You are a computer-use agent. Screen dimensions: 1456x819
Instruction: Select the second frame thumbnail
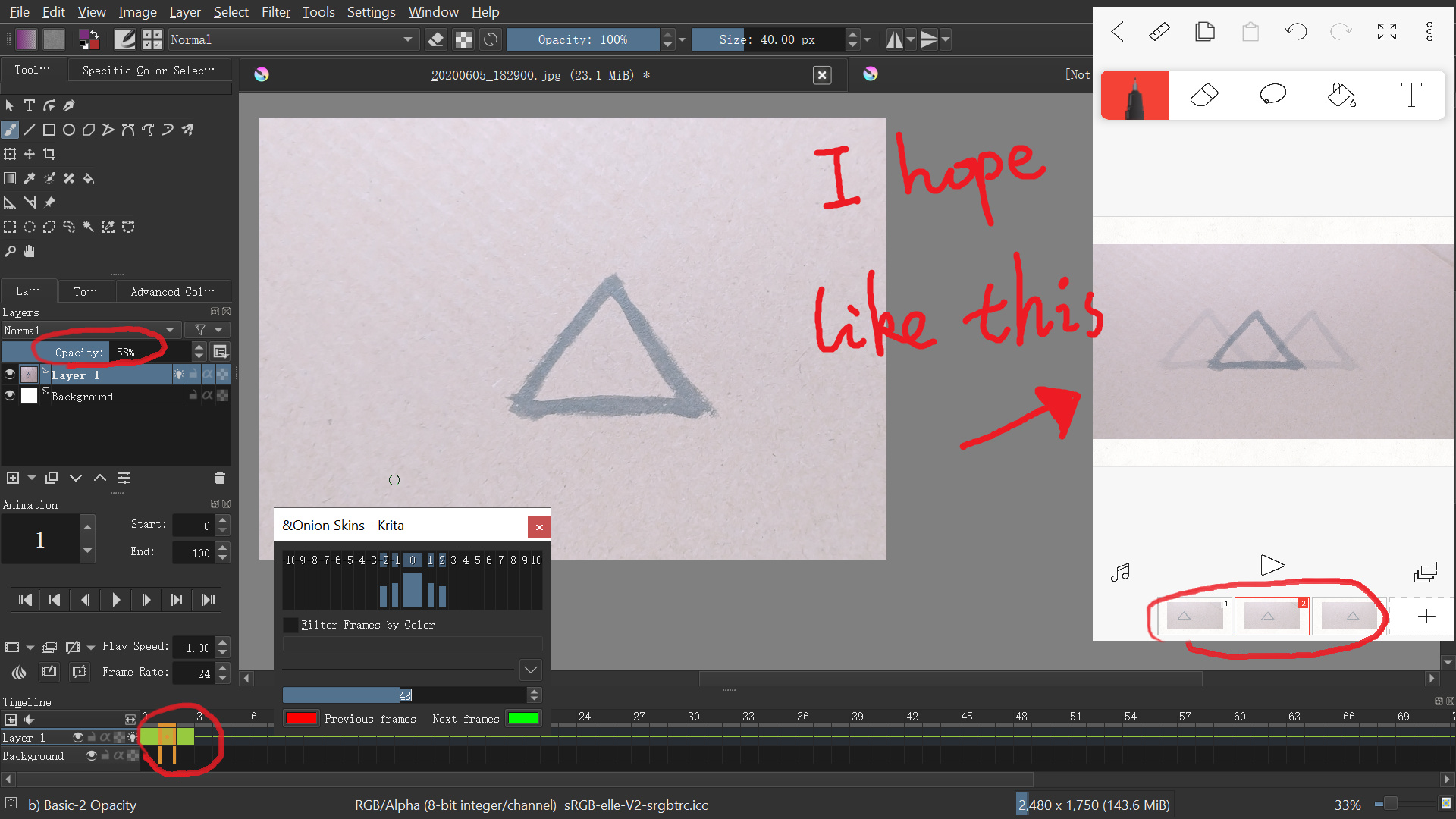point(1271,616)
